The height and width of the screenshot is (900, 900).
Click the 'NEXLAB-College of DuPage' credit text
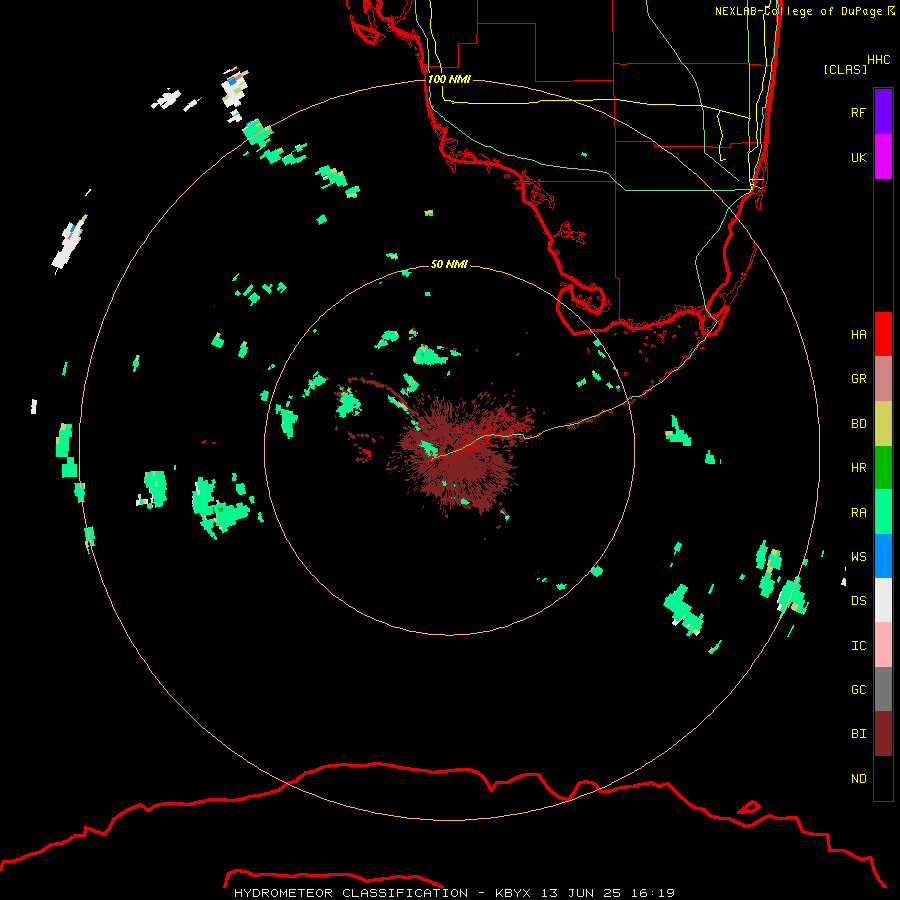[x=798, y=11]
